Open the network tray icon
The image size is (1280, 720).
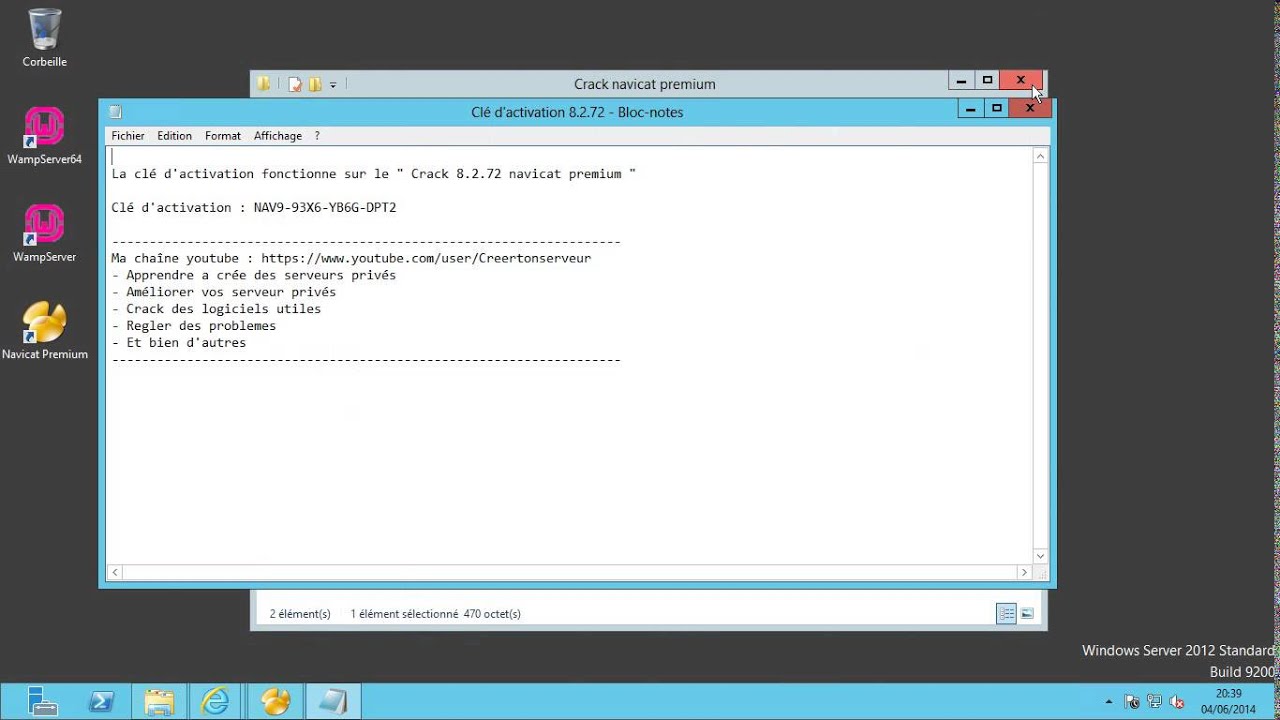(1154, 702)
